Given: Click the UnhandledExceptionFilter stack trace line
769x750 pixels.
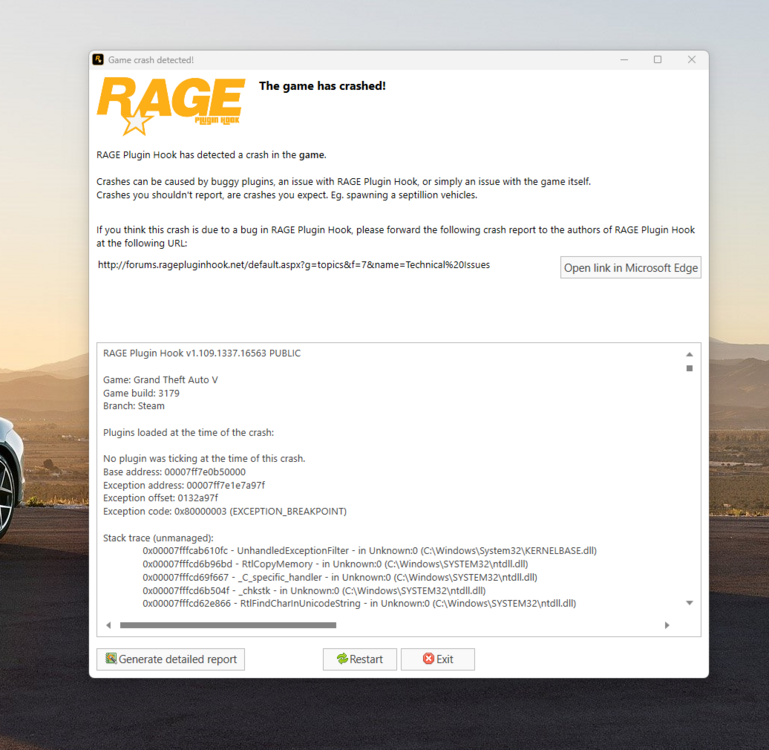Looking at the screenshot, I should click(x=369, y=551).
